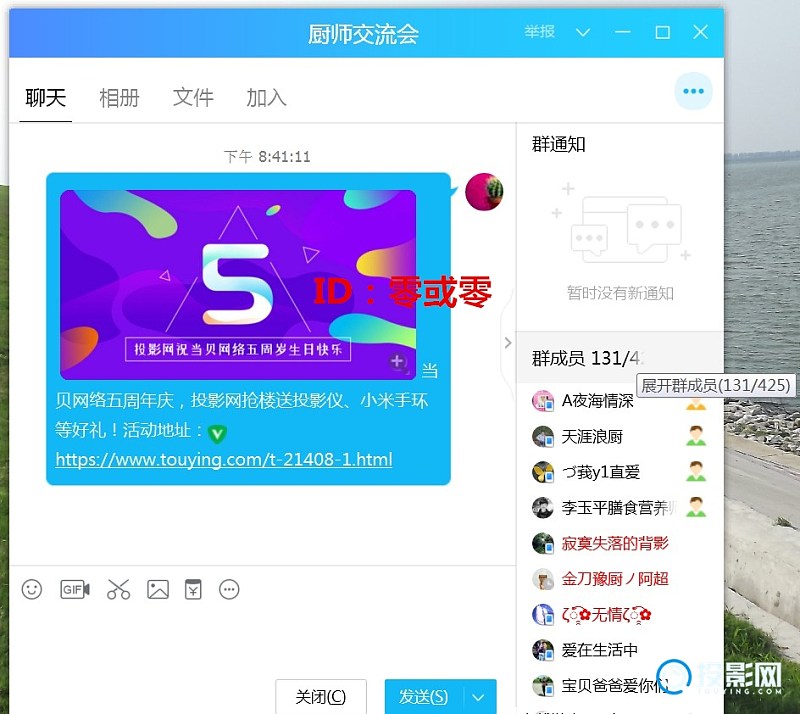The width and height of the screenshot is (800, 714).
Task: Open the blue three-dot group menu
Action: (x=693, y=91)
